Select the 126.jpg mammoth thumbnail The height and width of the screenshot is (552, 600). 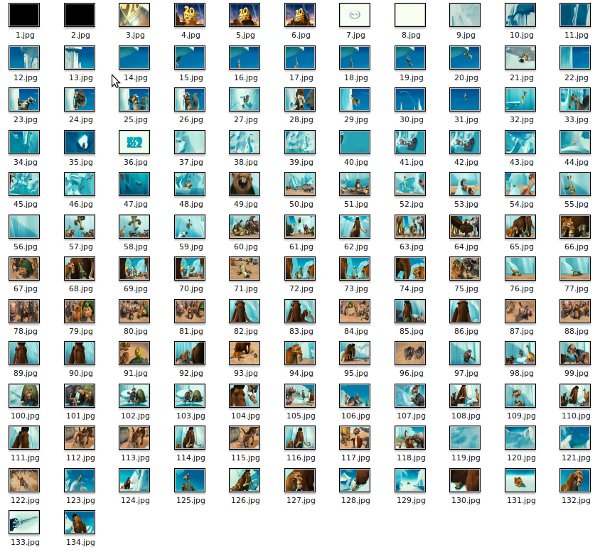pyautogui.click(x=245, y=480)
